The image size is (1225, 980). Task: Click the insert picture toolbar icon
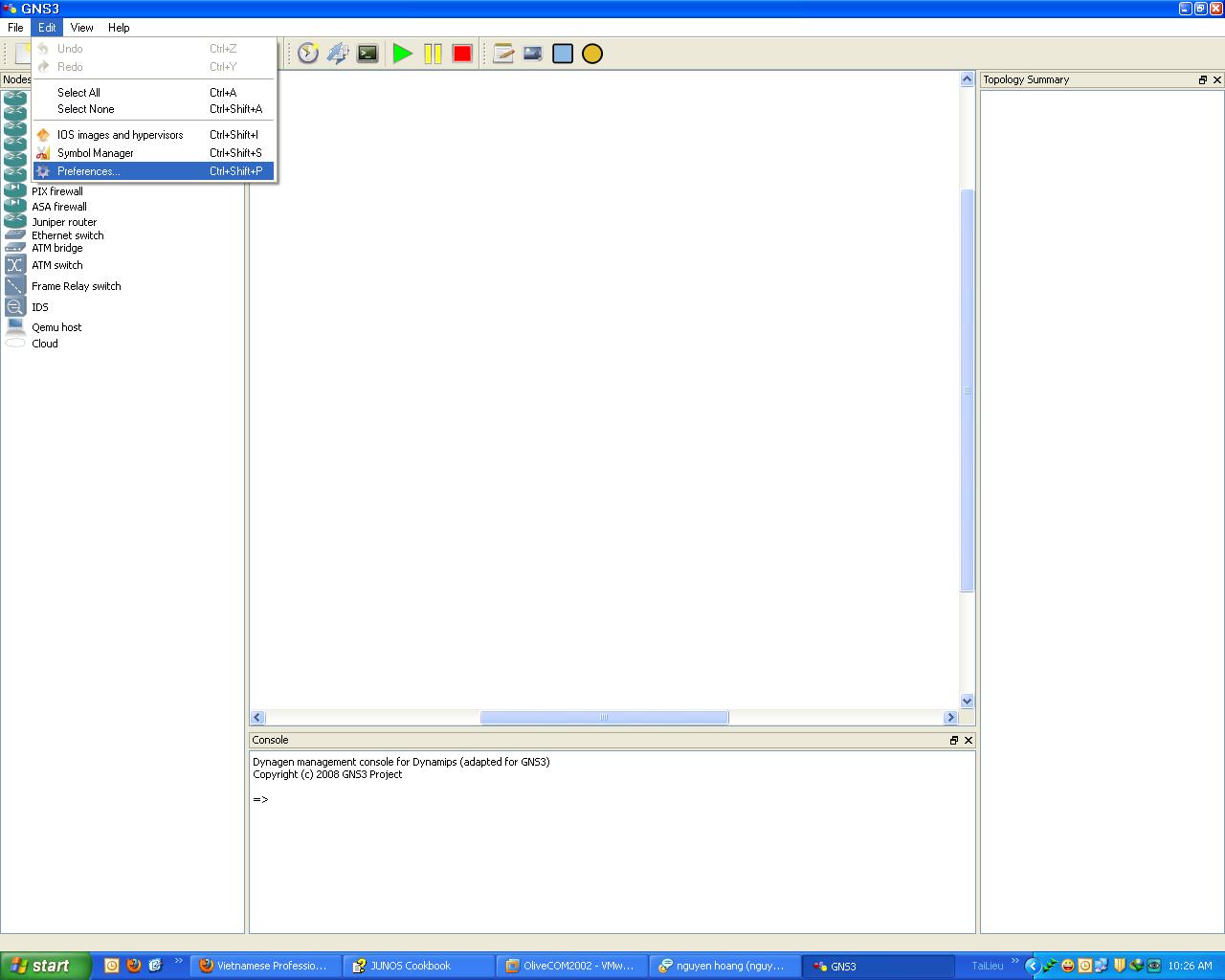click(533, 54)
